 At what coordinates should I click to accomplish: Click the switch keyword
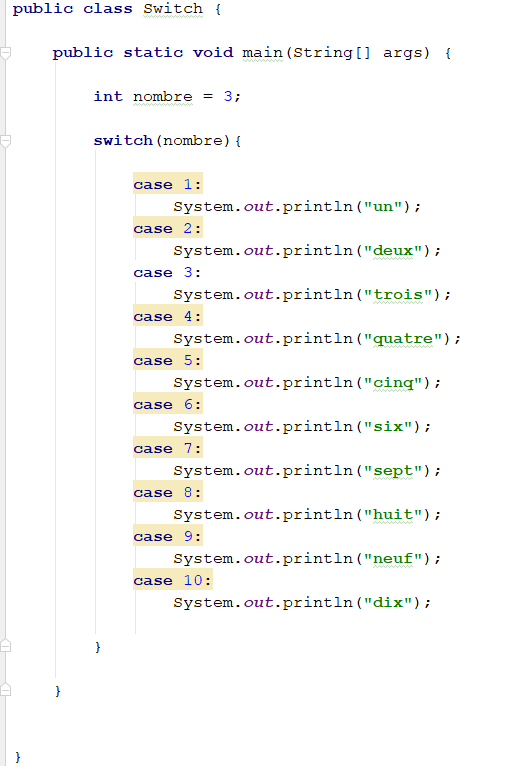coord(123,141)
